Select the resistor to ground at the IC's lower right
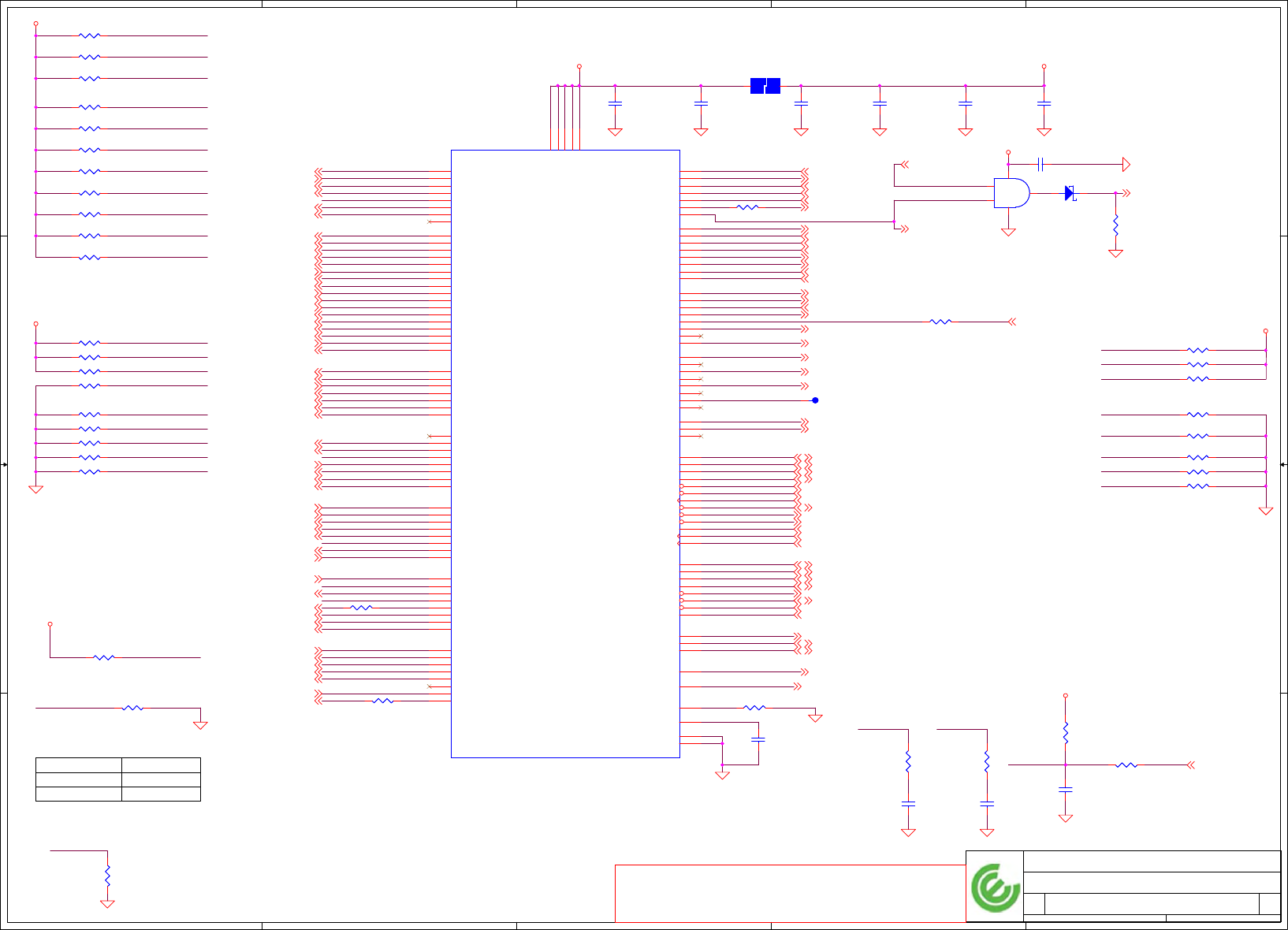Image resolution: width=1288 pixels, height=930 pixels. [x=754, y=708]
